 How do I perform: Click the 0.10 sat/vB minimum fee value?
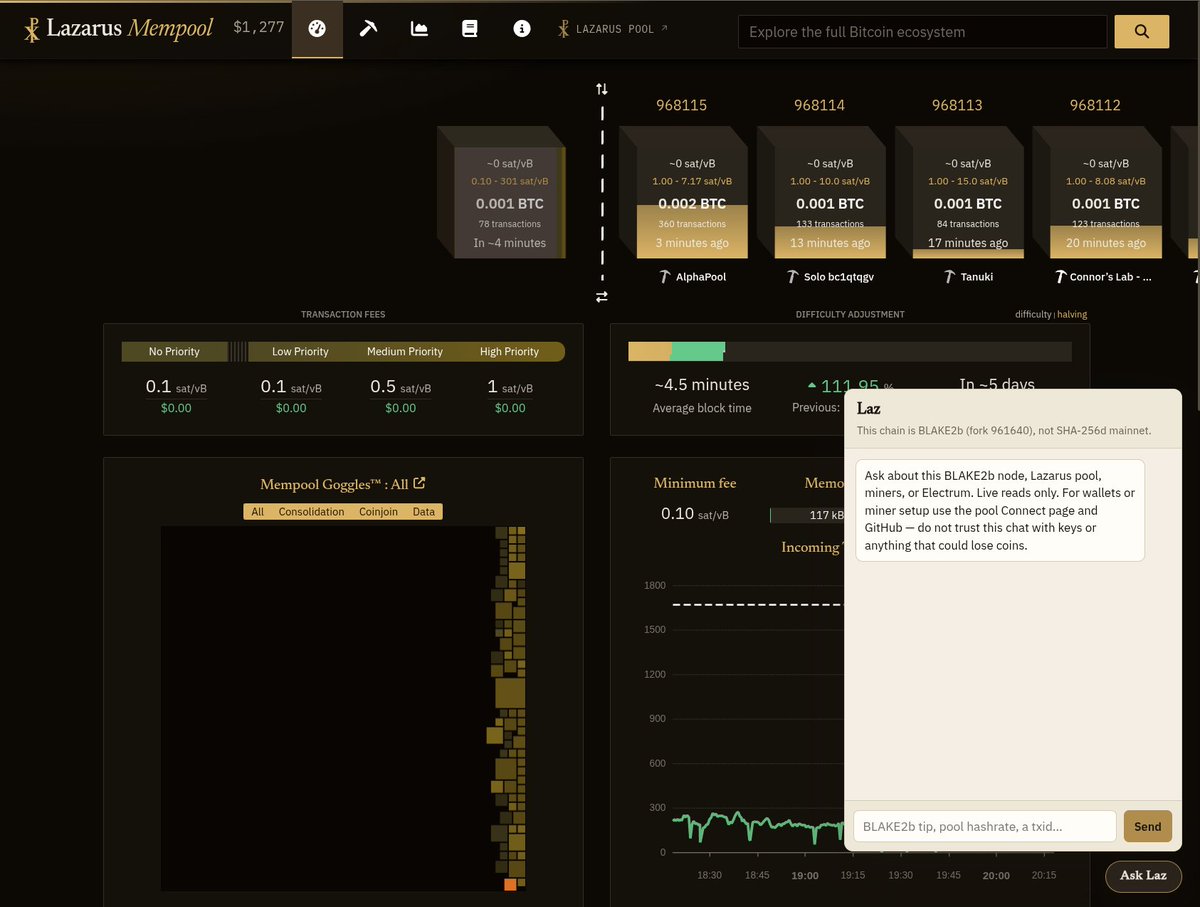pos(695,514)
